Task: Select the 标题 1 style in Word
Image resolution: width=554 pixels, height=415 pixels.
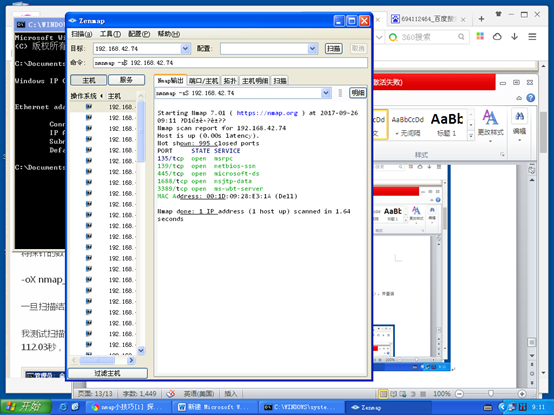Action: [x=447, y=125]
